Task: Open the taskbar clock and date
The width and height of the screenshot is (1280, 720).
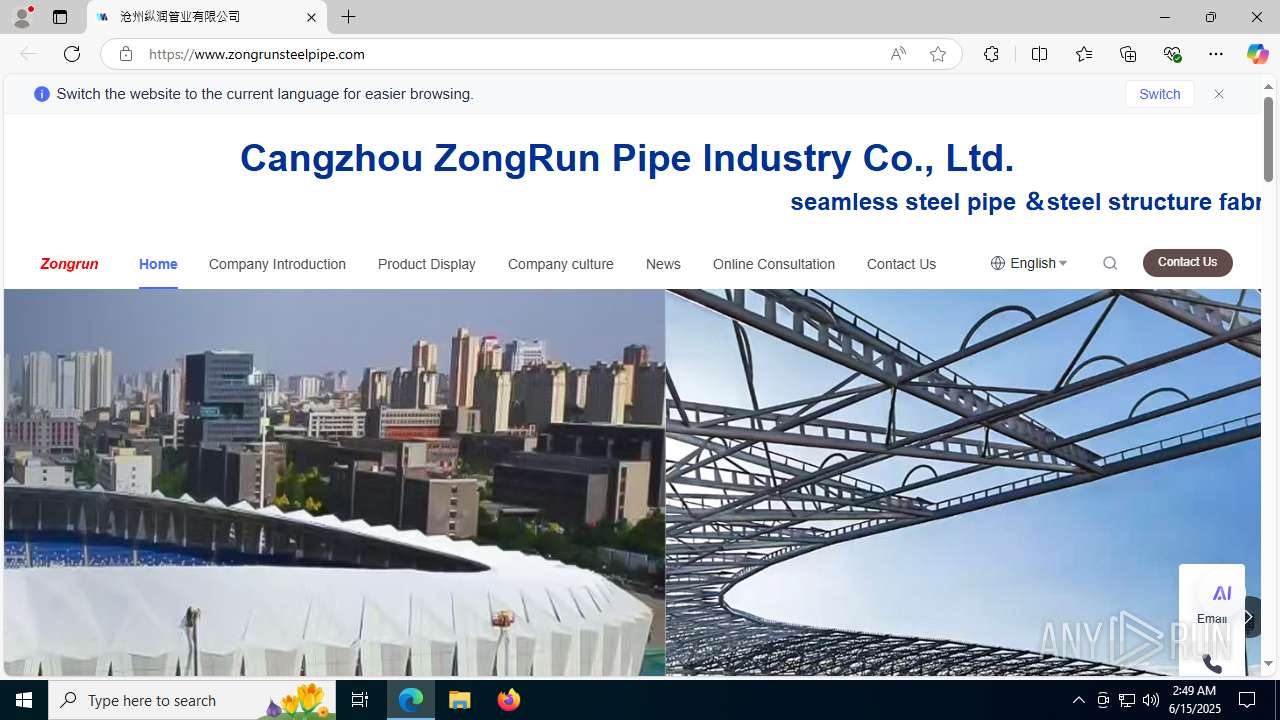Action: pos(1194,699)
